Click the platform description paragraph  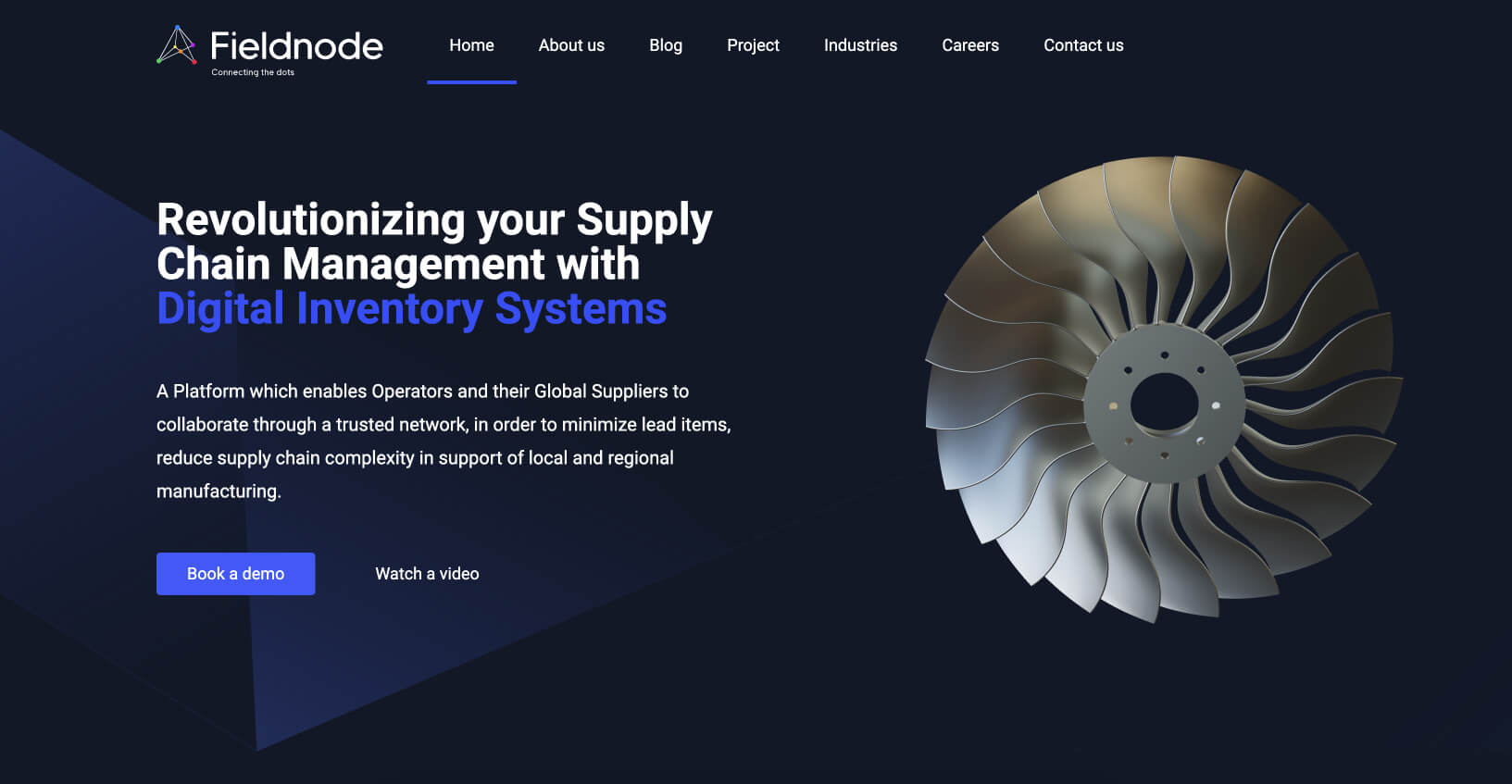tap(443, 441)
